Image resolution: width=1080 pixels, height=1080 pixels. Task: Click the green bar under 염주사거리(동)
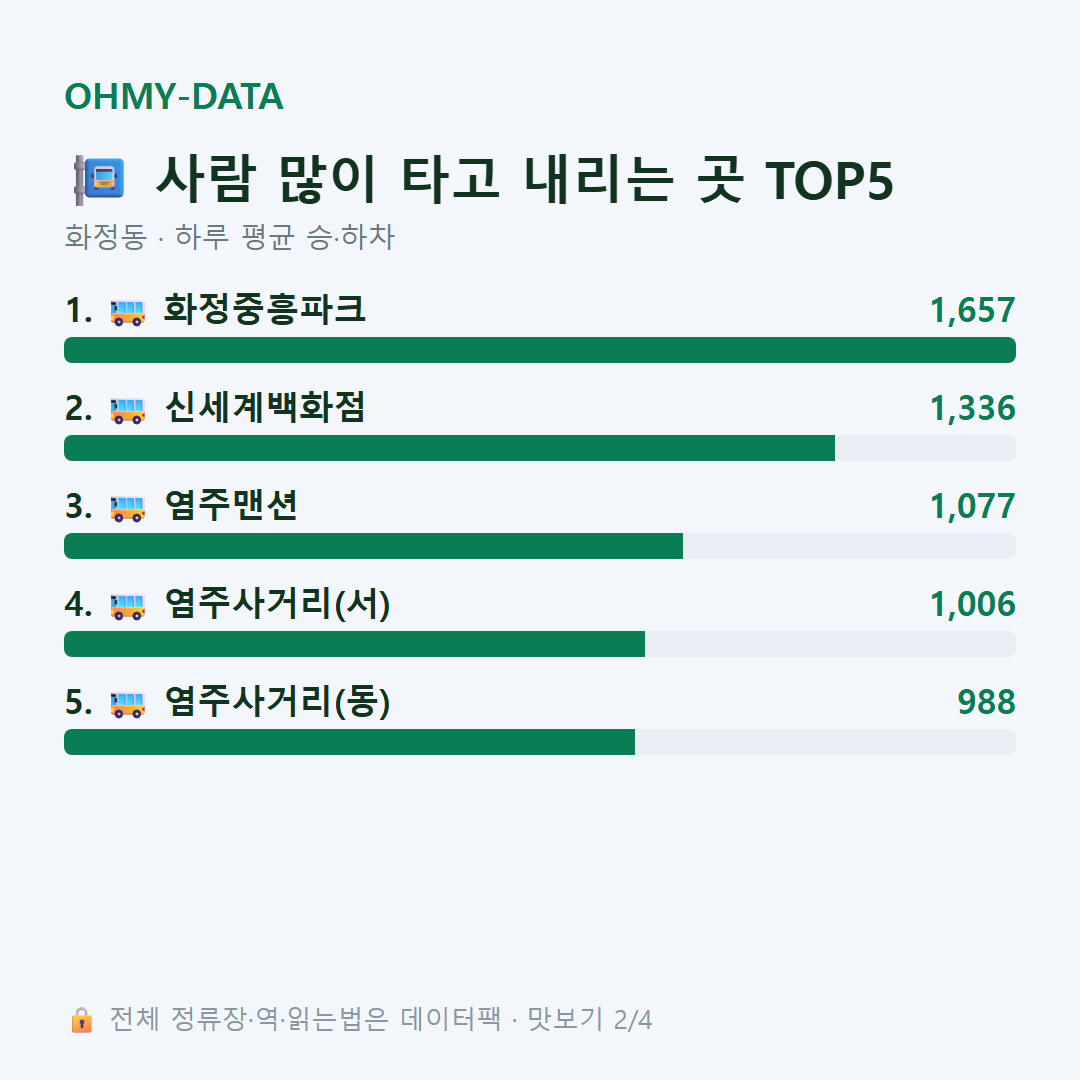click(x=349, y=742)
